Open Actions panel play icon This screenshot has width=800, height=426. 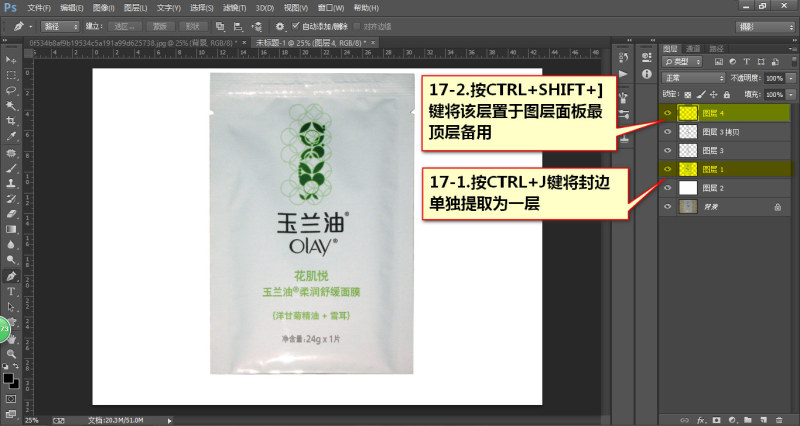tap(623, 74)
